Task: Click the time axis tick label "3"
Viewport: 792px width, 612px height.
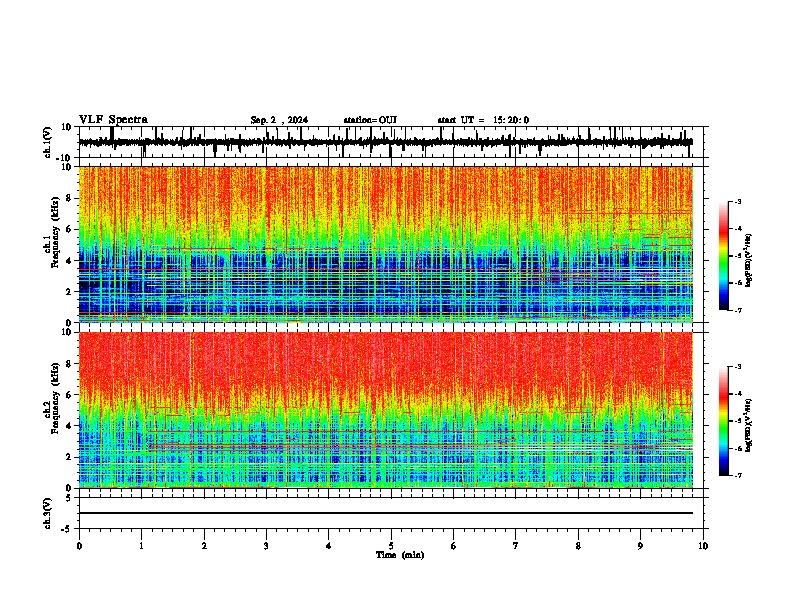Action: point(266,546)
